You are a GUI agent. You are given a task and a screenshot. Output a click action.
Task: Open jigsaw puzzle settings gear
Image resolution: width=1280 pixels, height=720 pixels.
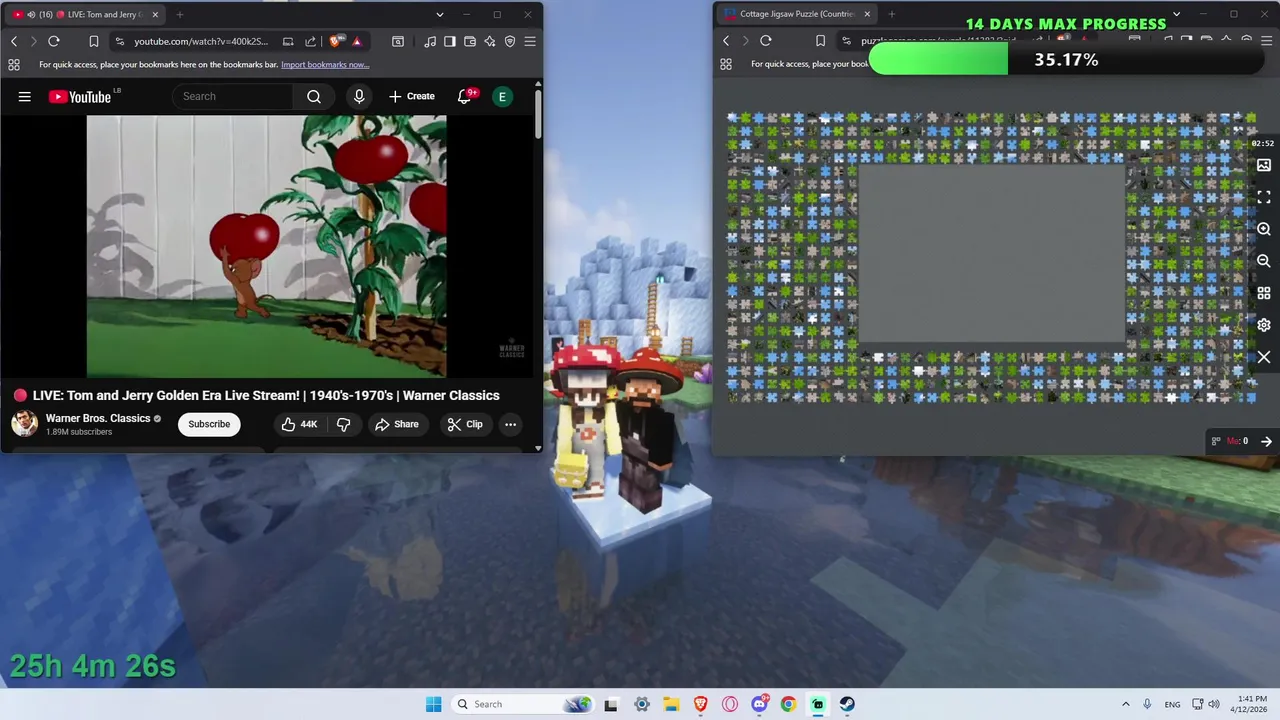click(x=1264, y=325)
